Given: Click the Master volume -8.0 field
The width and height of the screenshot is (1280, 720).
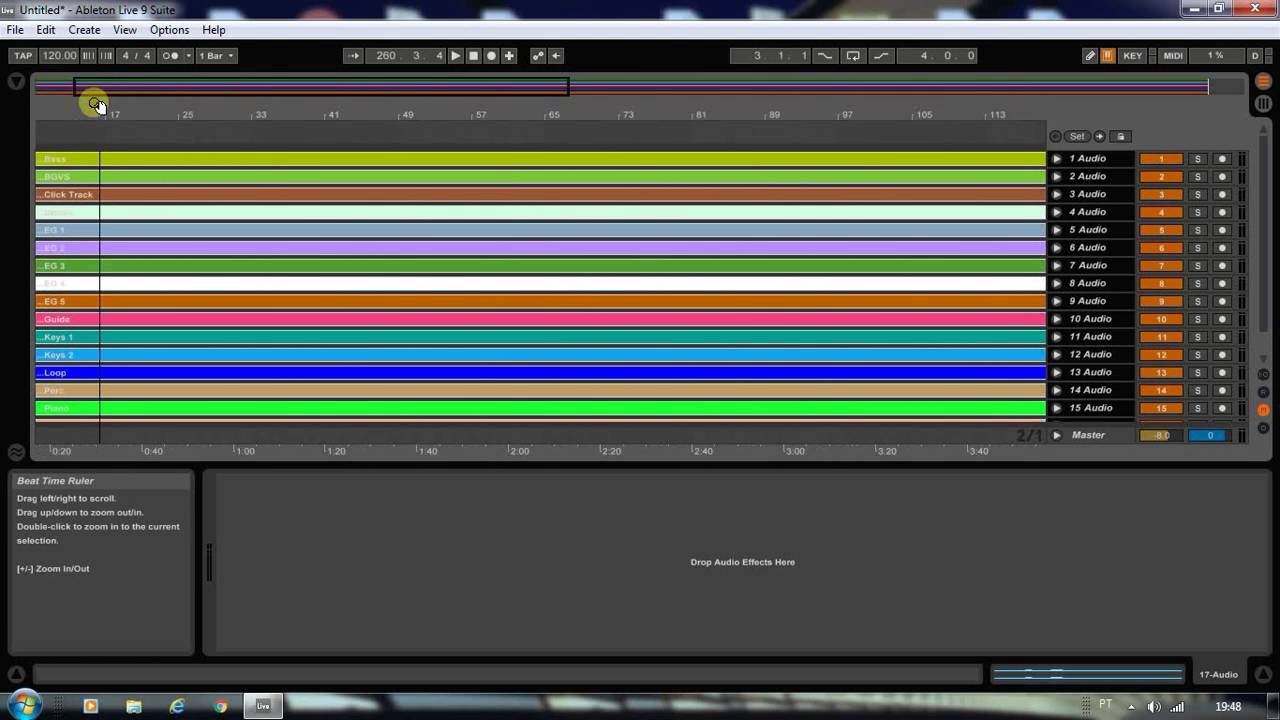Looking at the screenshot, I should tap(1161, 435).
